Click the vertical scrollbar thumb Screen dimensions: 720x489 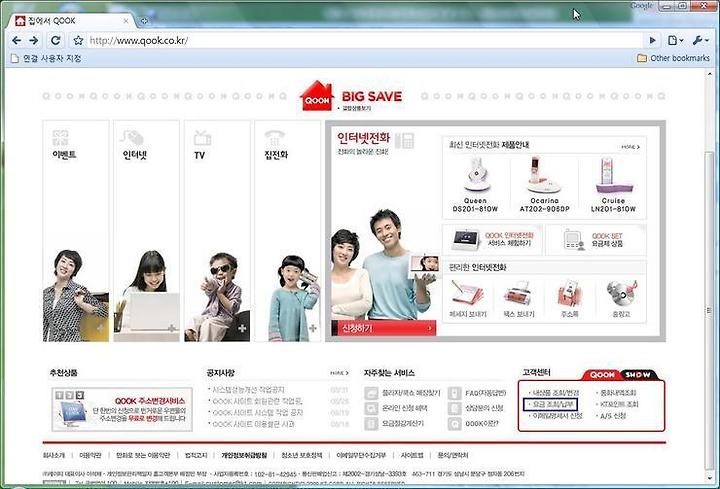(x=709, y=310)
